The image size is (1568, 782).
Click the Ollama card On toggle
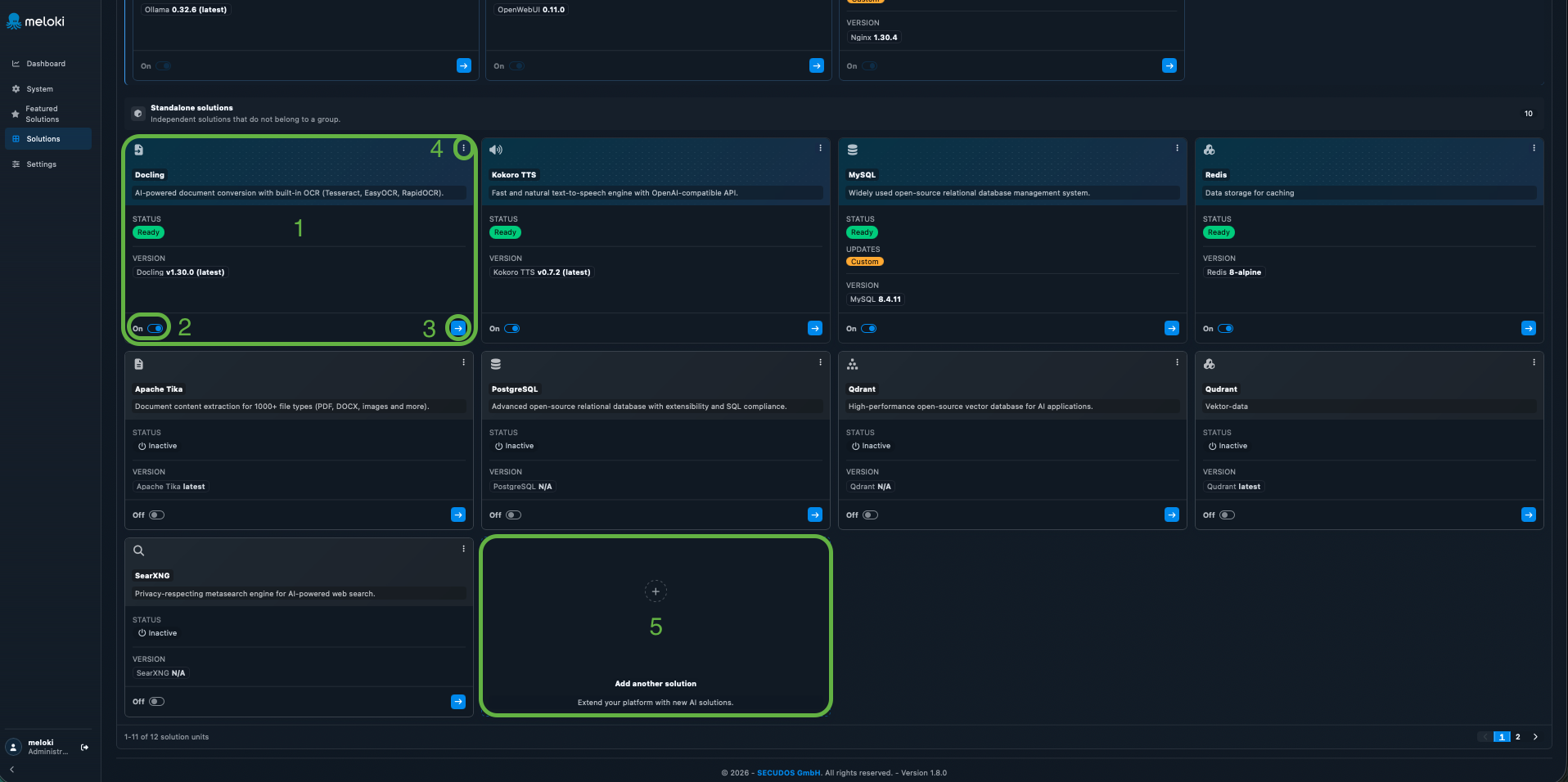(x=164, y=66)
